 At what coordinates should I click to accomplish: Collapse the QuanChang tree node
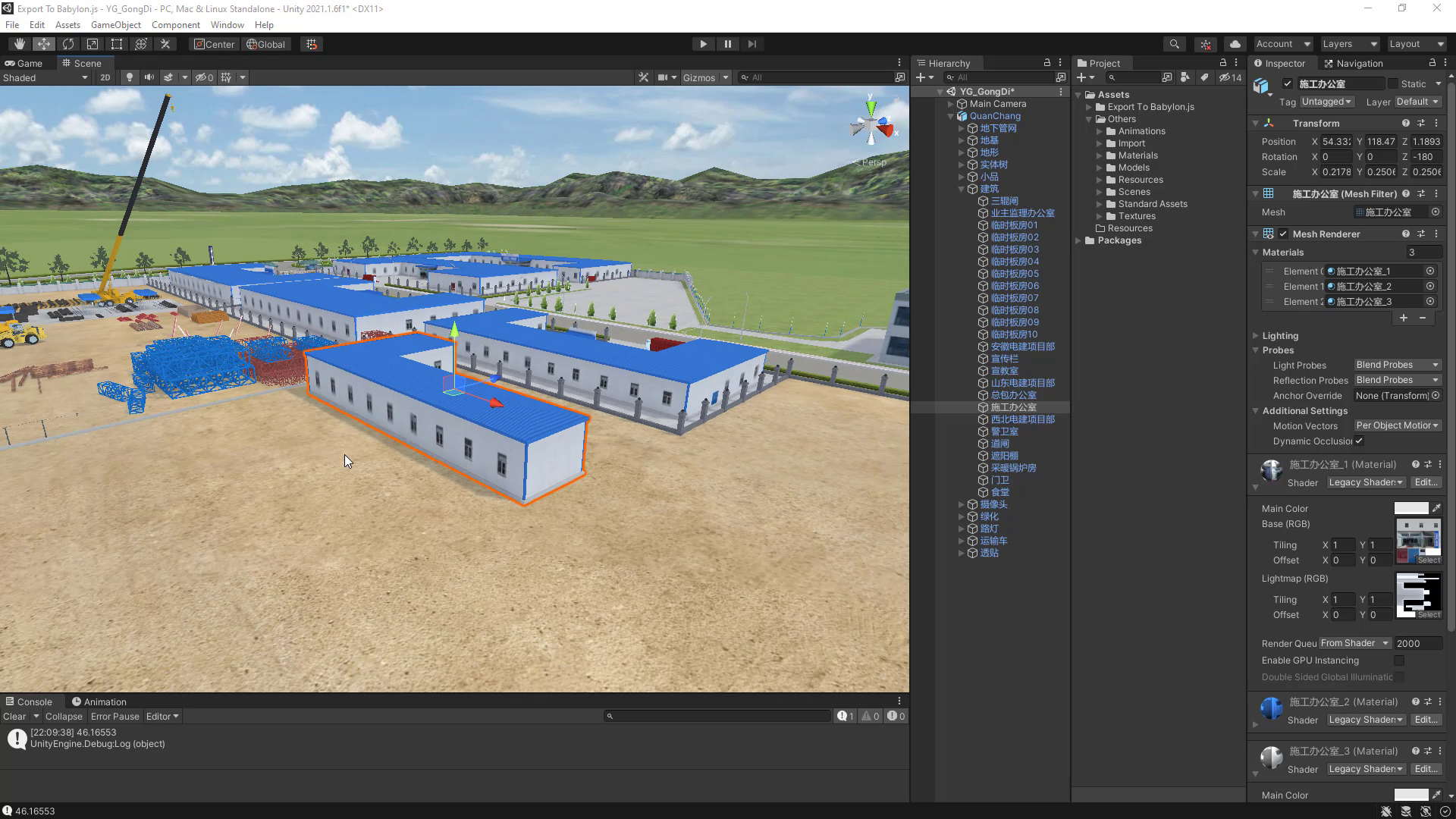click(951, 117)
